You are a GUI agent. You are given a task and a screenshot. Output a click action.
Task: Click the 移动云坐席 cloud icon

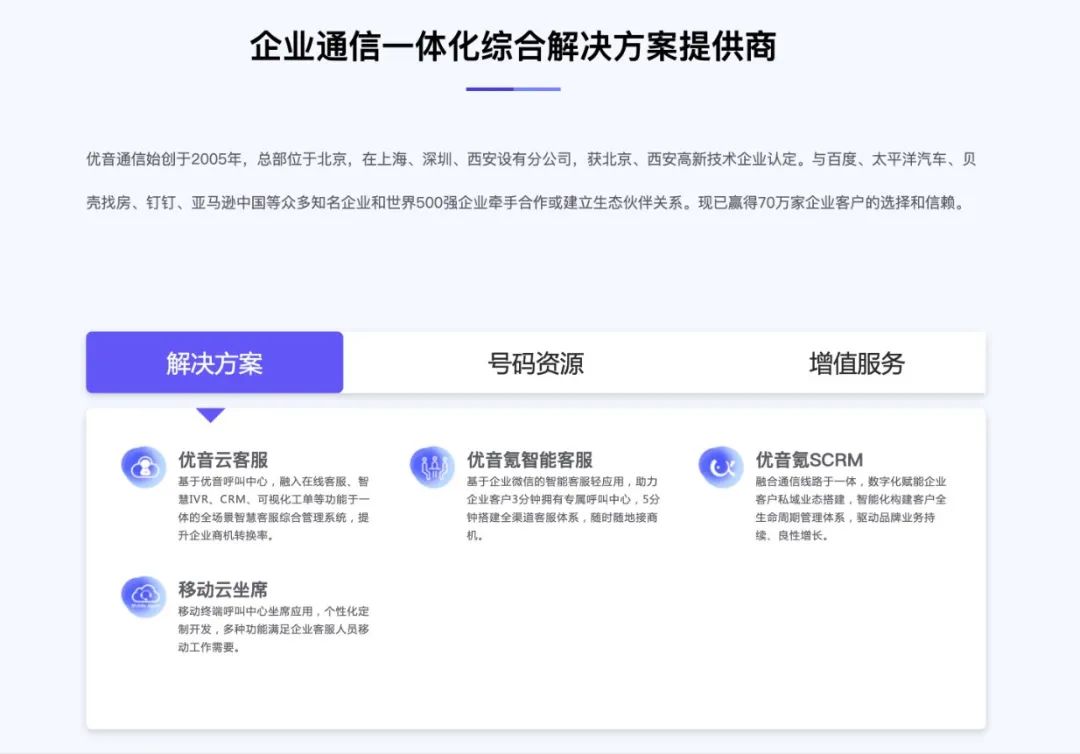pyautogui.click(x=143, y=596)
